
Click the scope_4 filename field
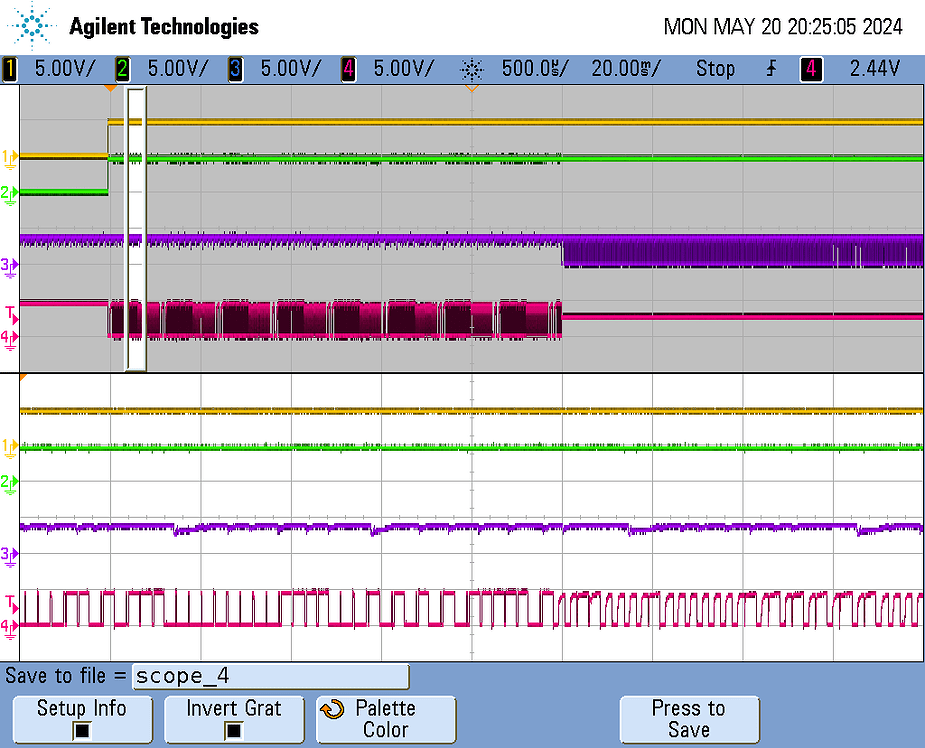pos(270,676)
